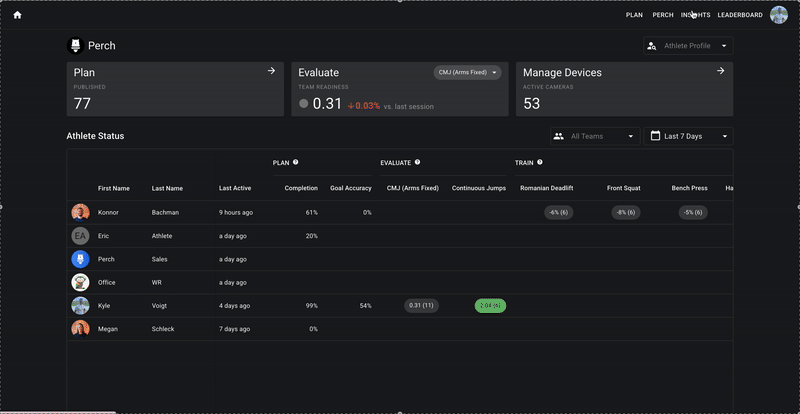Image resolution: width=800 pixels, height=414 pixels.
Task: Click the first name Office
Action: click(x=107, y=282)
